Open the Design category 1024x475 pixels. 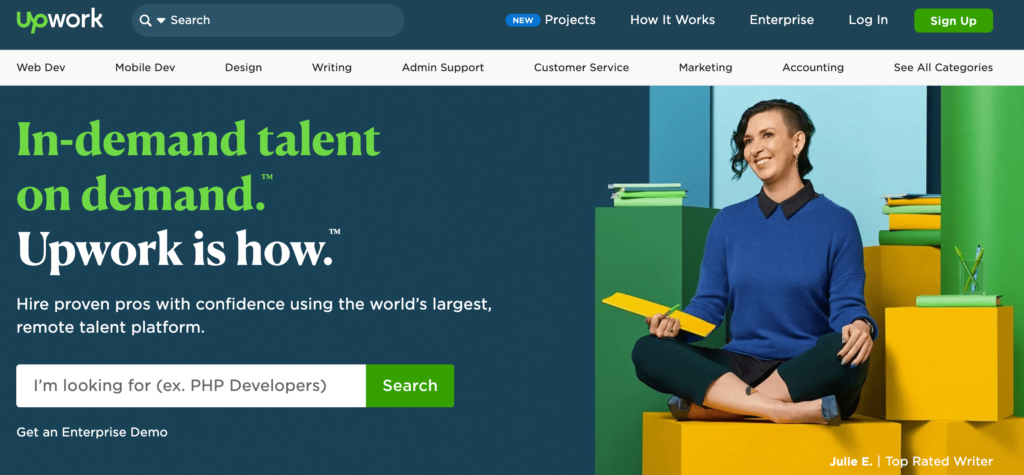point(244,67)
